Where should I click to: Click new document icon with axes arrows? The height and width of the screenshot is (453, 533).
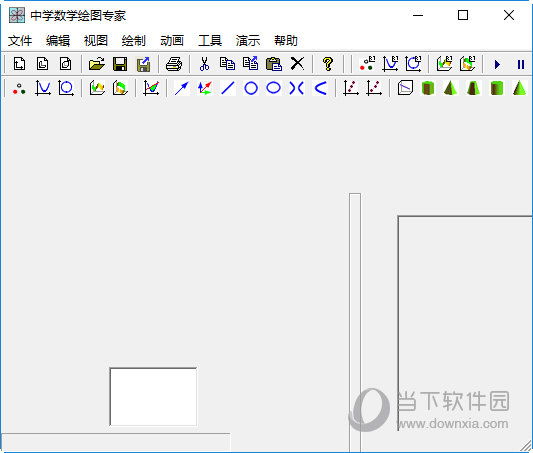(19, 64)
